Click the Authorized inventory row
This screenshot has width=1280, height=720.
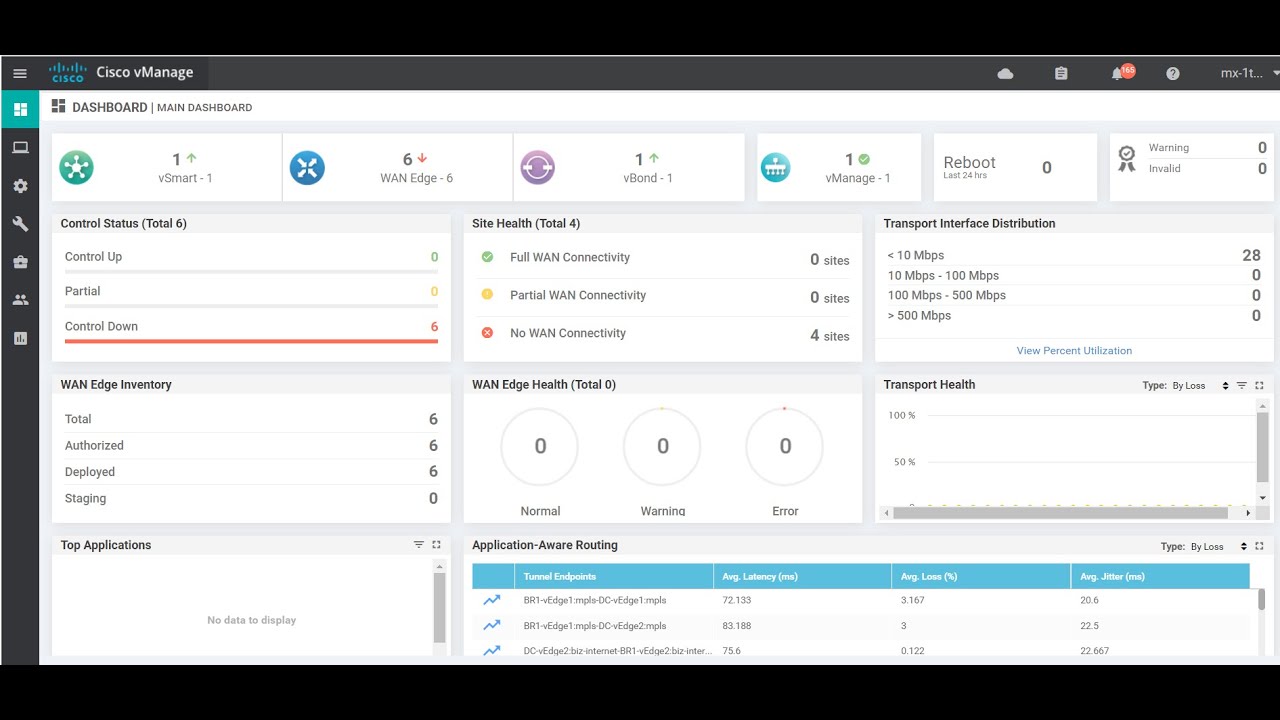coord(251,446)
